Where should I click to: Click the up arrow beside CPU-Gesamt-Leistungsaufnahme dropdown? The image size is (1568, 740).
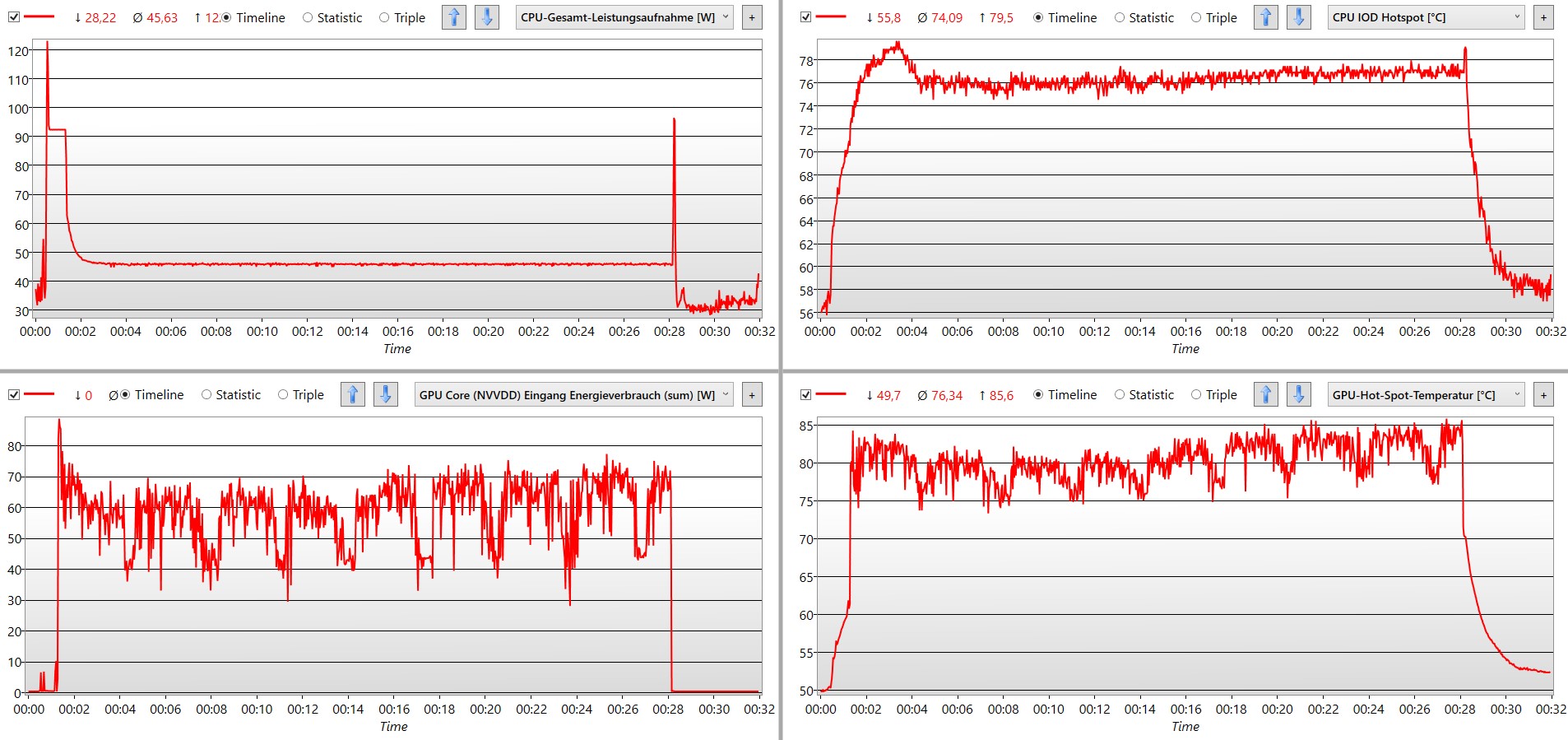[454, 17]
